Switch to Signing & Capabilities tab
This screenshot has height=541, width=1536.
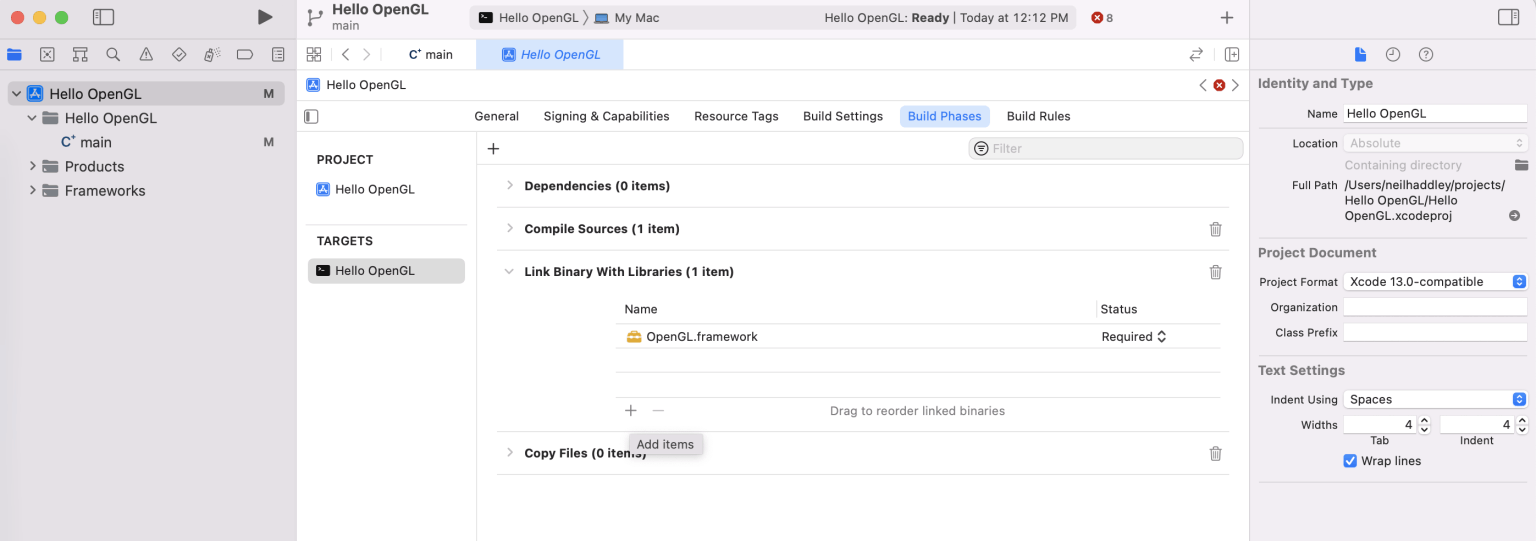tap(606, 116)
